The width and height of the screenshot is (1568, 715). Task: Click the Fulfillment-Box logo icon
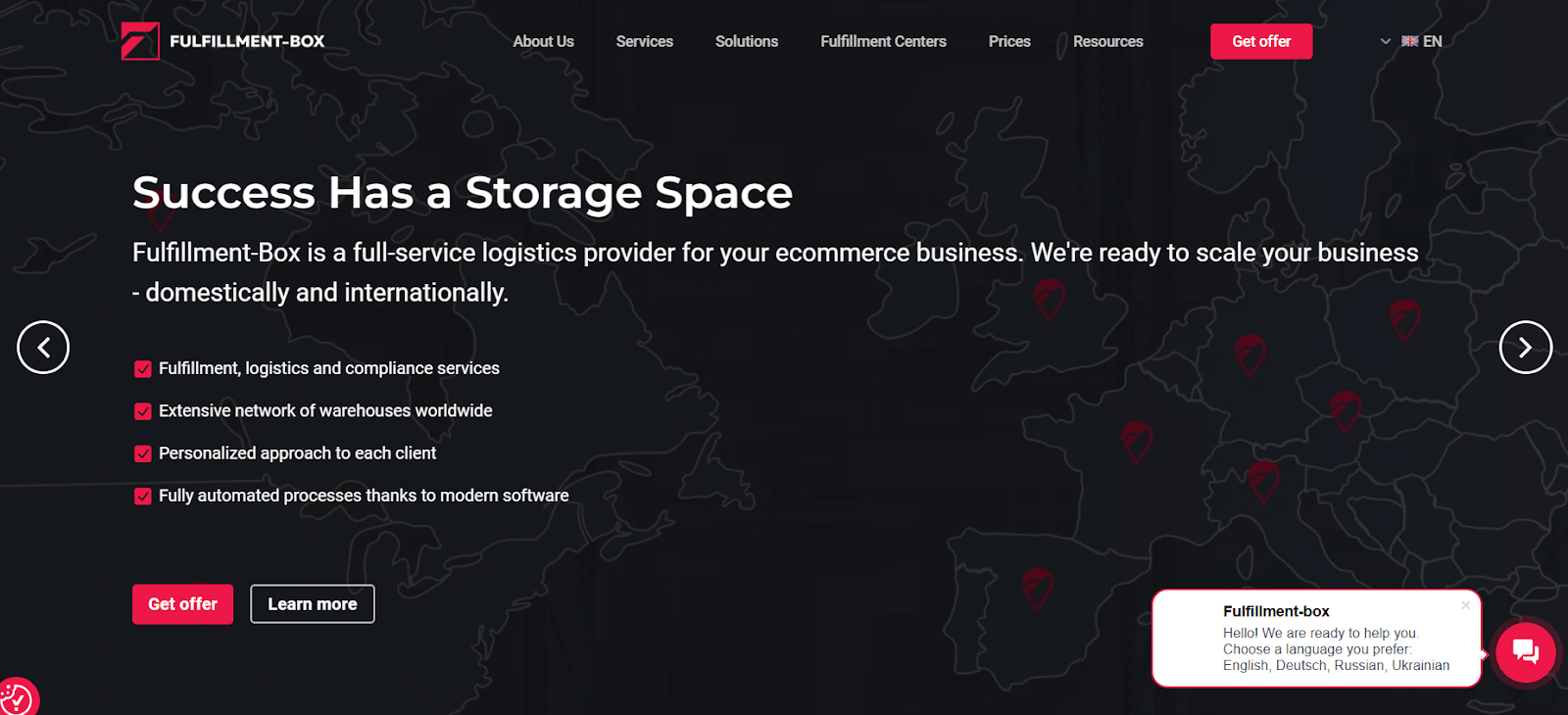pos(140,41)
